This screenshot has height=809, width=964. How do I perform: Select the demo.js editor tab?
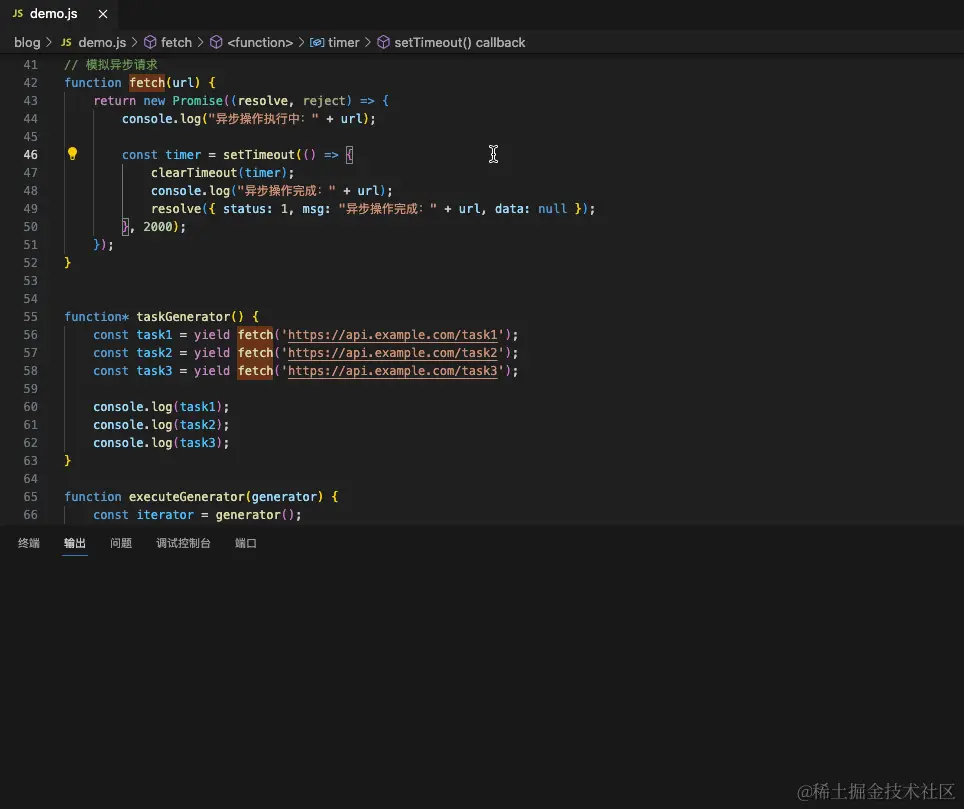[59, 14]
